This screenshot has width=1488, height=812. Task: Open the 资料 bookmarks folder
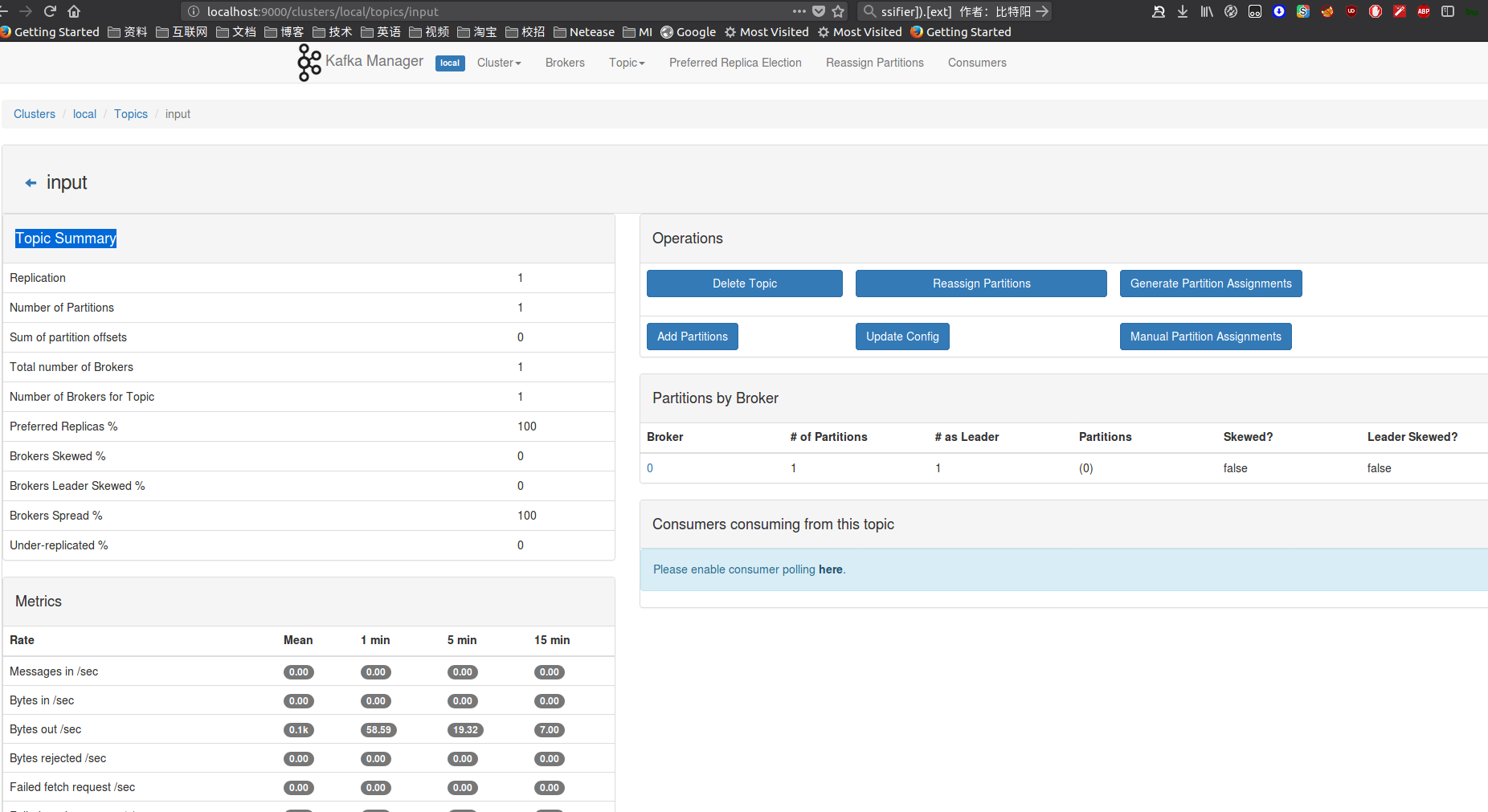(x=128, y=32)
